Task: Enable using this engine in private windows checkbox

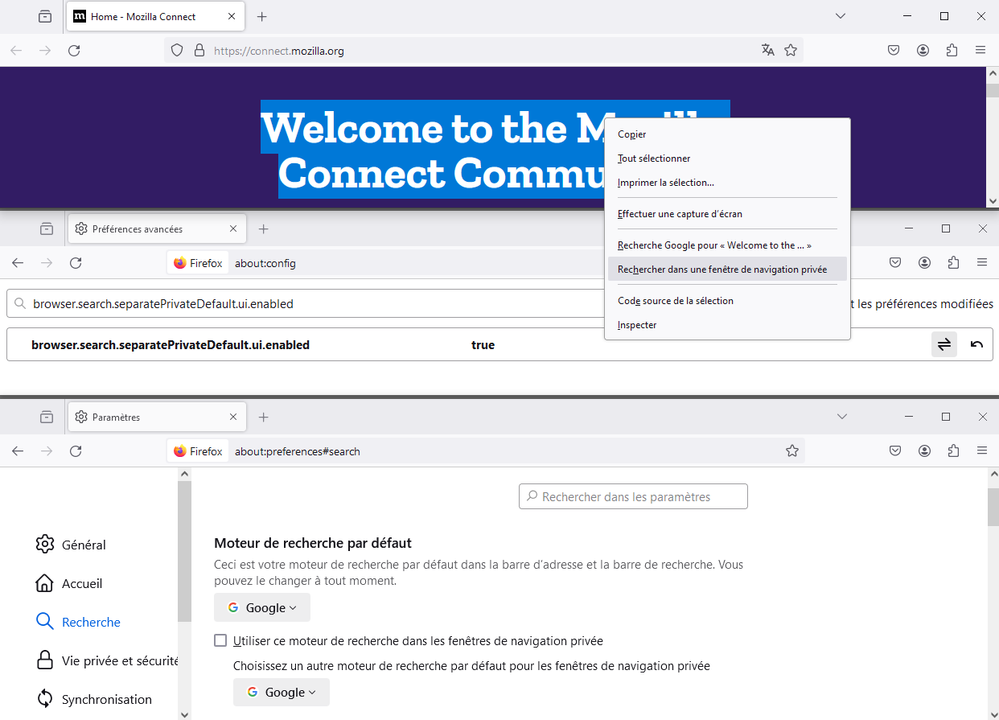Action: pyautogui.click(x=220, y=640)
